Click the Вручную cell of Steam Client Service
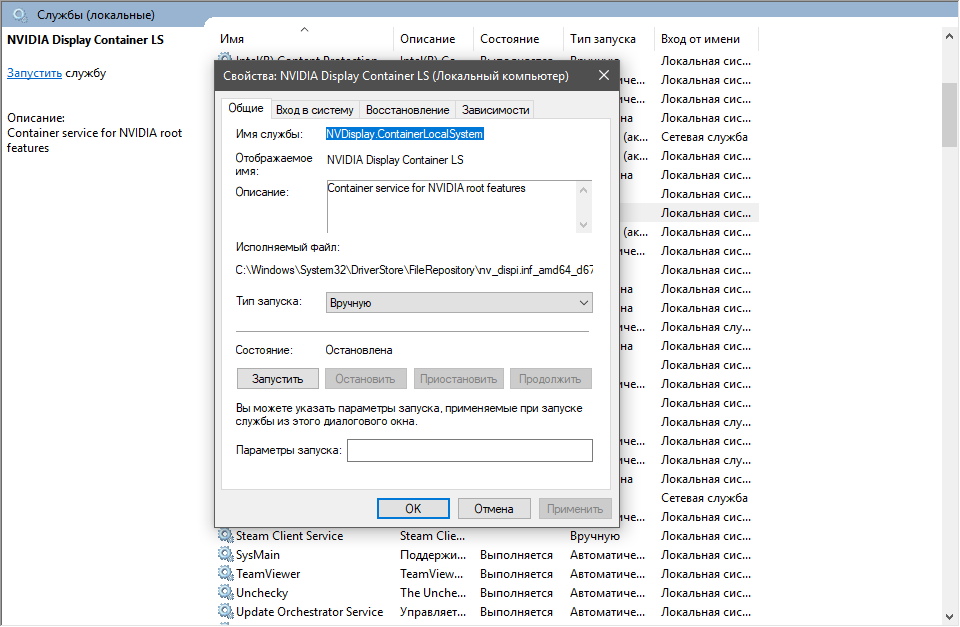960x627 pixels. [x=594, y=536]
